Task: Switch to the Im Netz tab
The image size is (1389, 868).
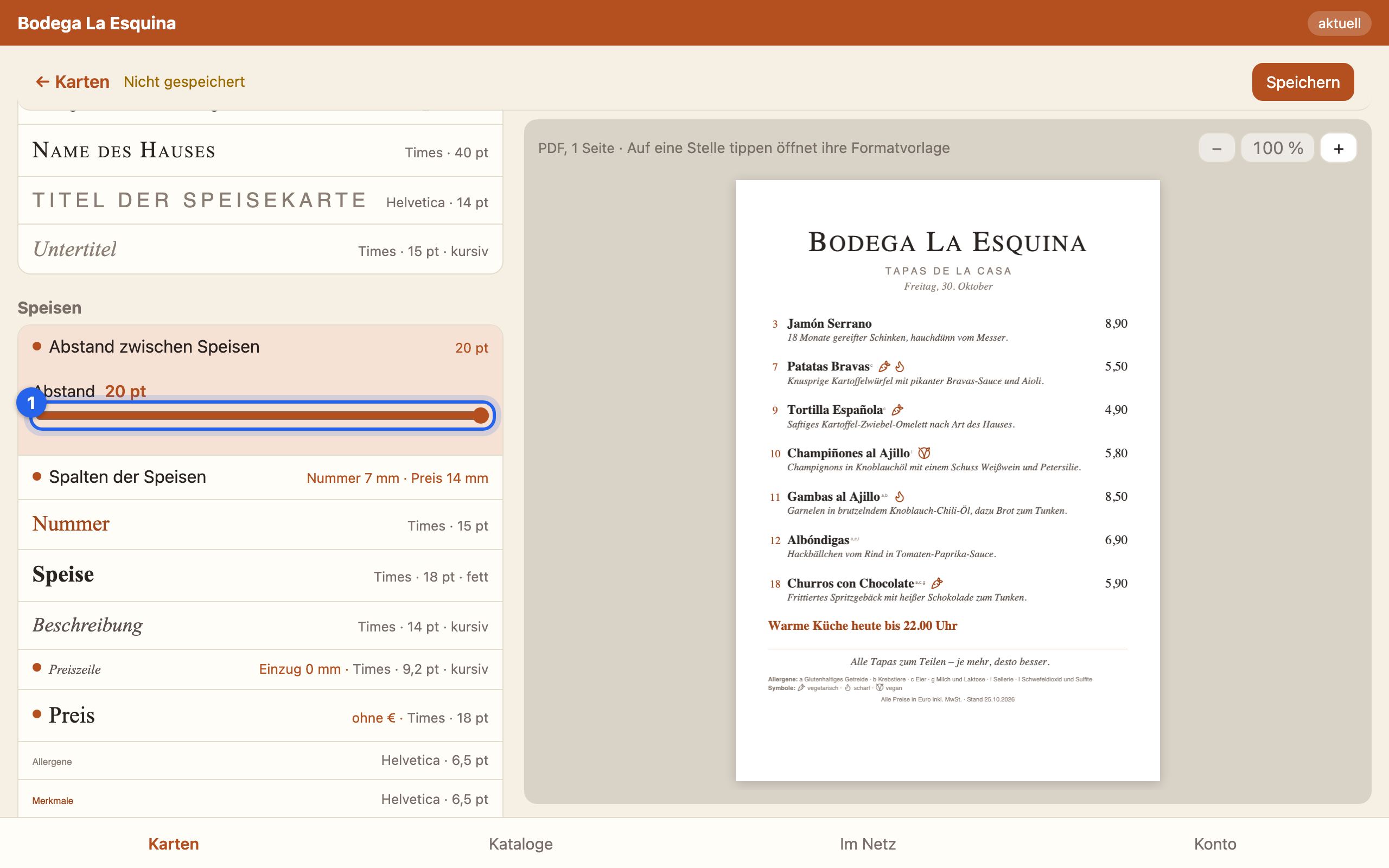Action: click(868, 844)
